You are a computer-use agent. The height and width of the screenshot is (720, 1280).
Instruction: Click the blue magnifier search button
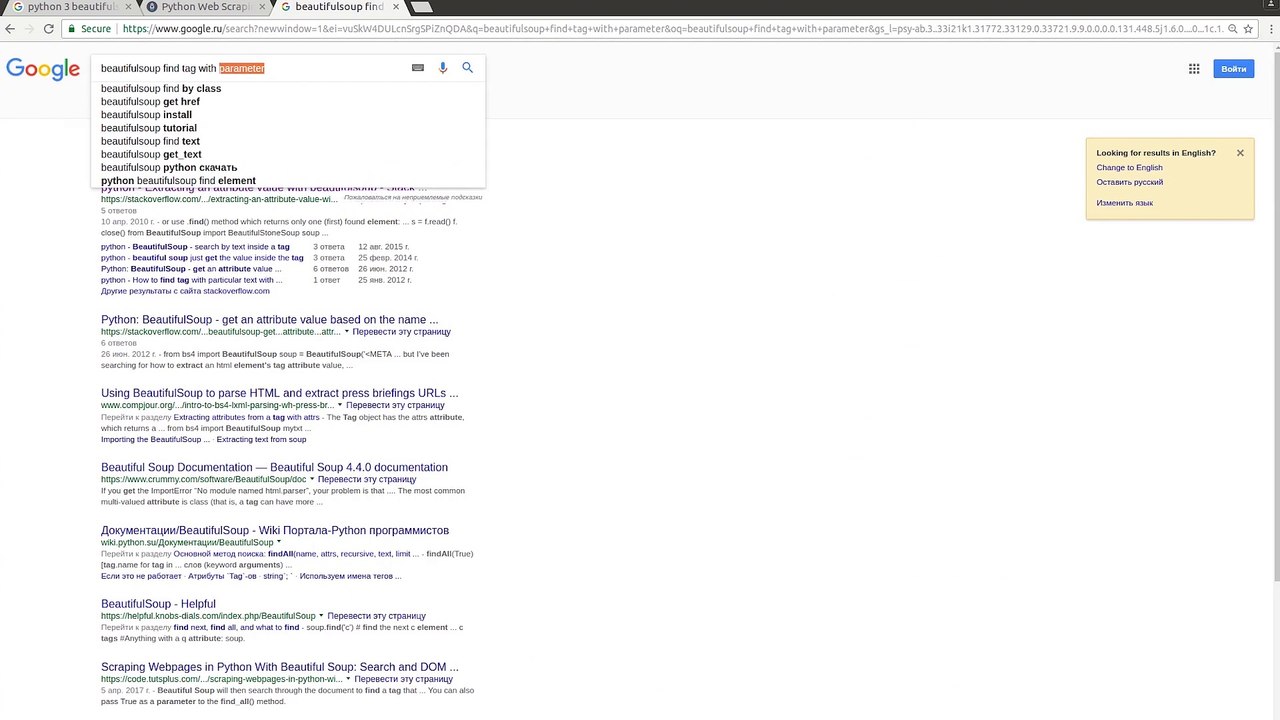coord(467,68)
